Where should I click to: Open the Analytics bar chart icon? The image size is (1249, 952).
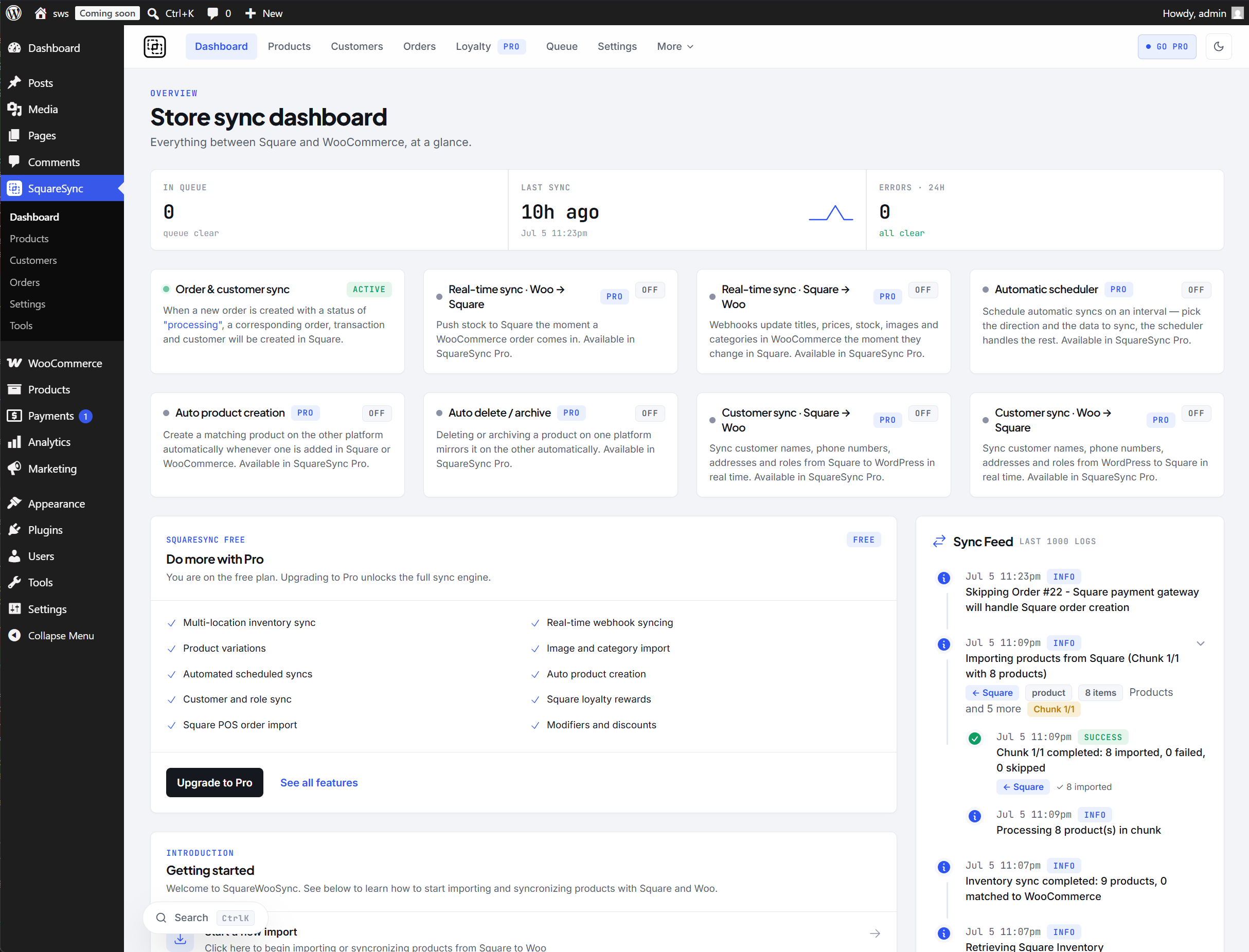15,442
